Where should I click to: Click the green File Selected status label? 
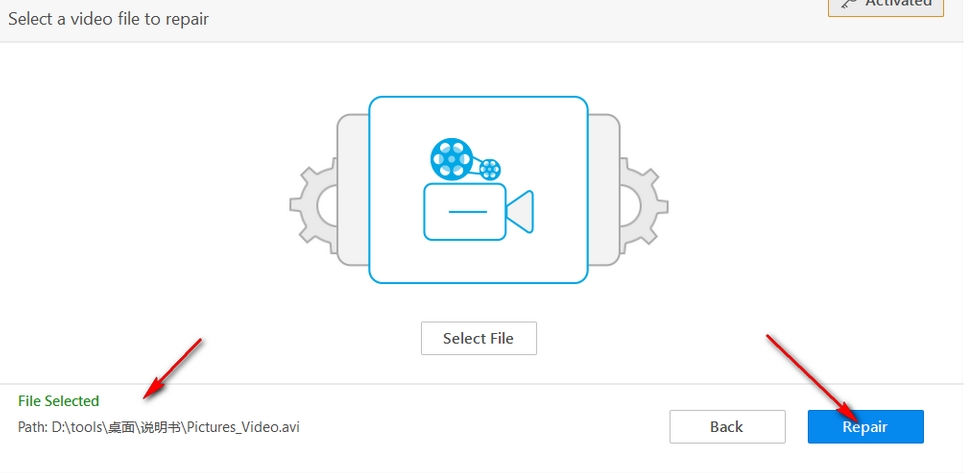[58, 401]
